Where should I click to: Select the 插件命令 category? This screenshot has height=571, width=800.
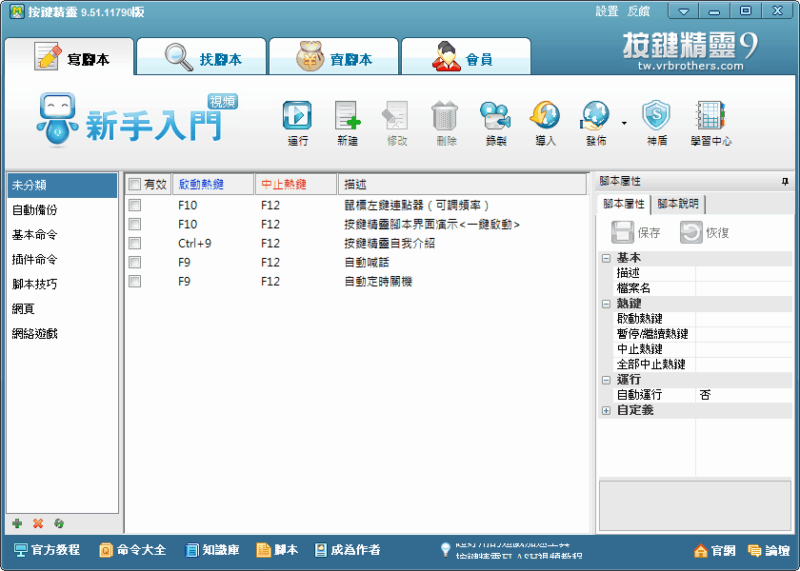62,259
